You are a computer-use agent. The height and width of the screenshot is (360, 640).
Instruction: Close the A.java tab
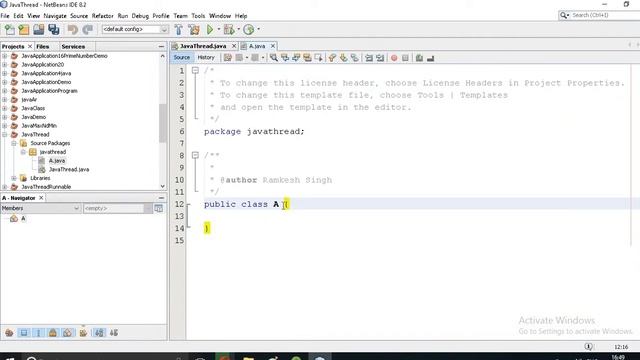pos(273,46)
